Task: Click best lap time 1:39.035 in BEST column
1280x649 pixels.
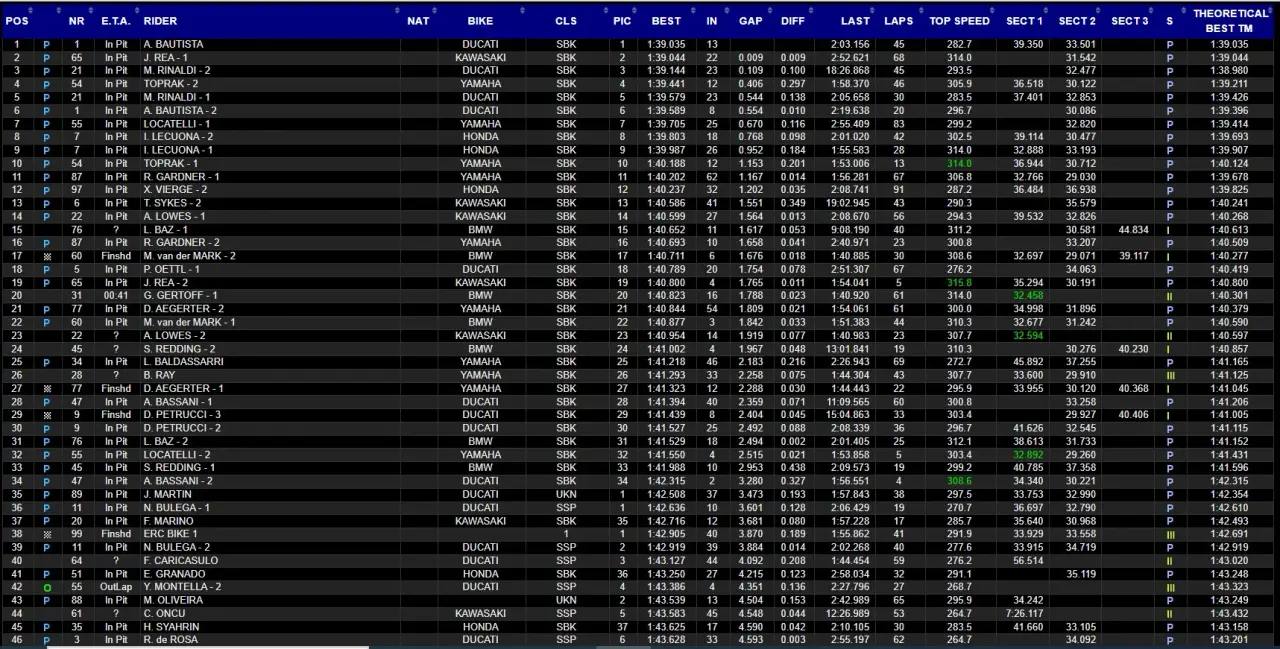Action: [x=666, y=45]
